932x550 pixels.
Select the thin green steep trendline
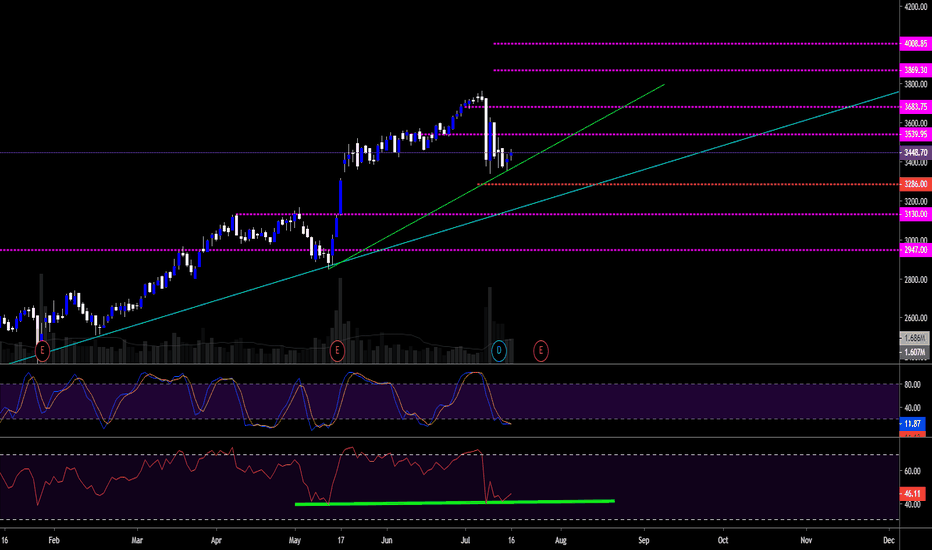[x=496, y=177]
